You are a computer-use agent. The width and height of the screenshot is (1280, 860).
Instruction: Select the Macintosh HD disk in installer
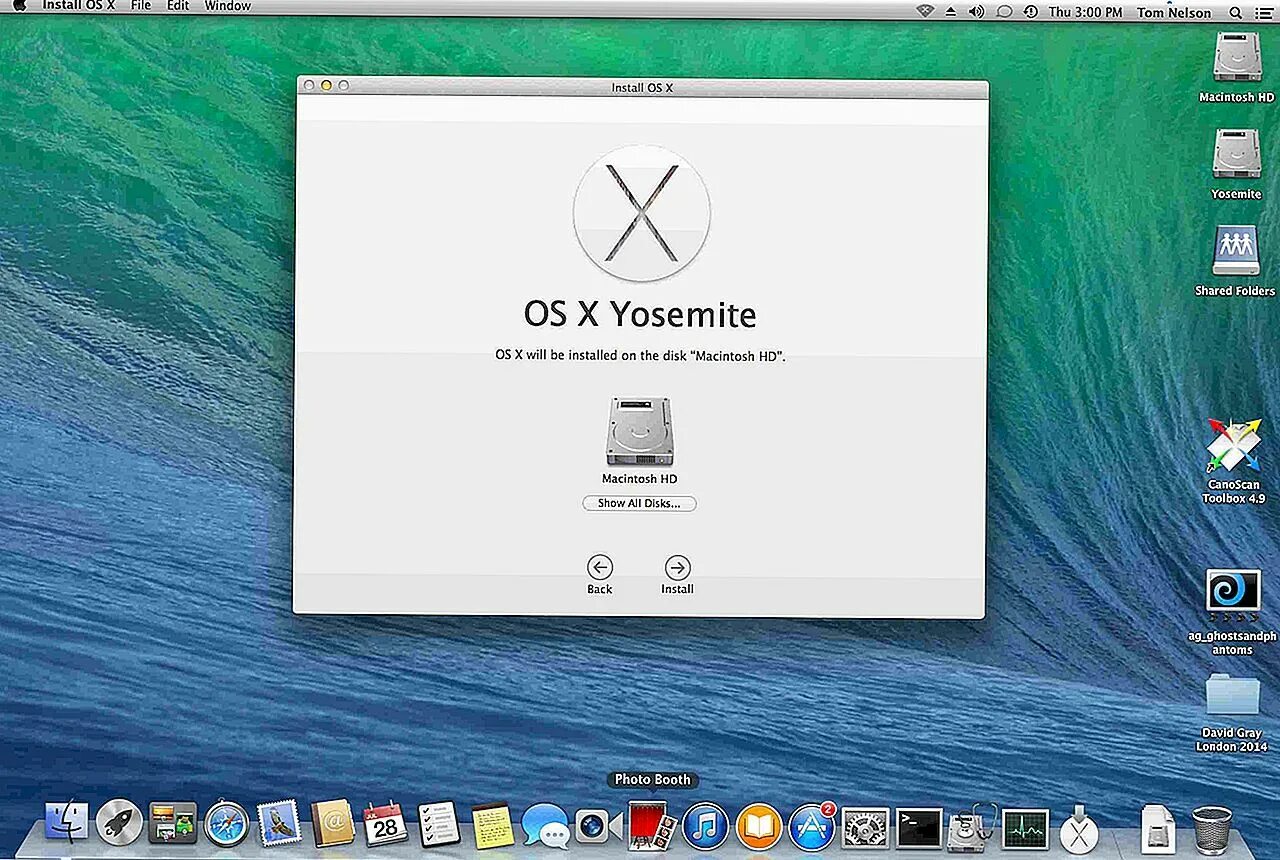click(640, 432)
